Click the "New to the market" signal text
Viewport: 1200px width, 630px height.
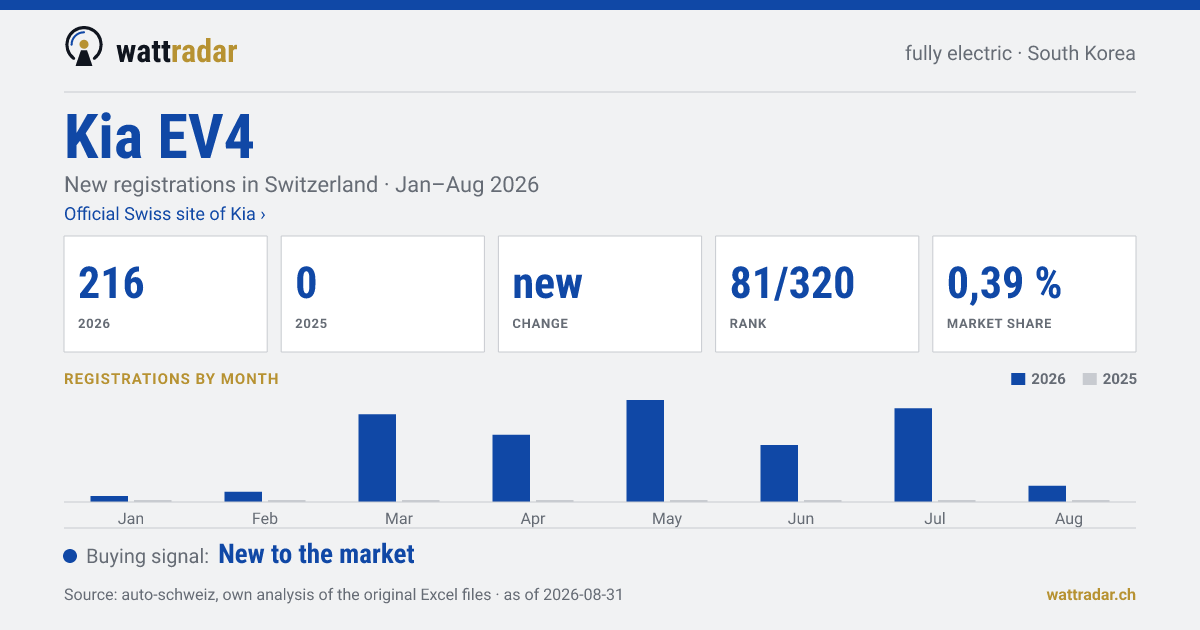point(316,554)
